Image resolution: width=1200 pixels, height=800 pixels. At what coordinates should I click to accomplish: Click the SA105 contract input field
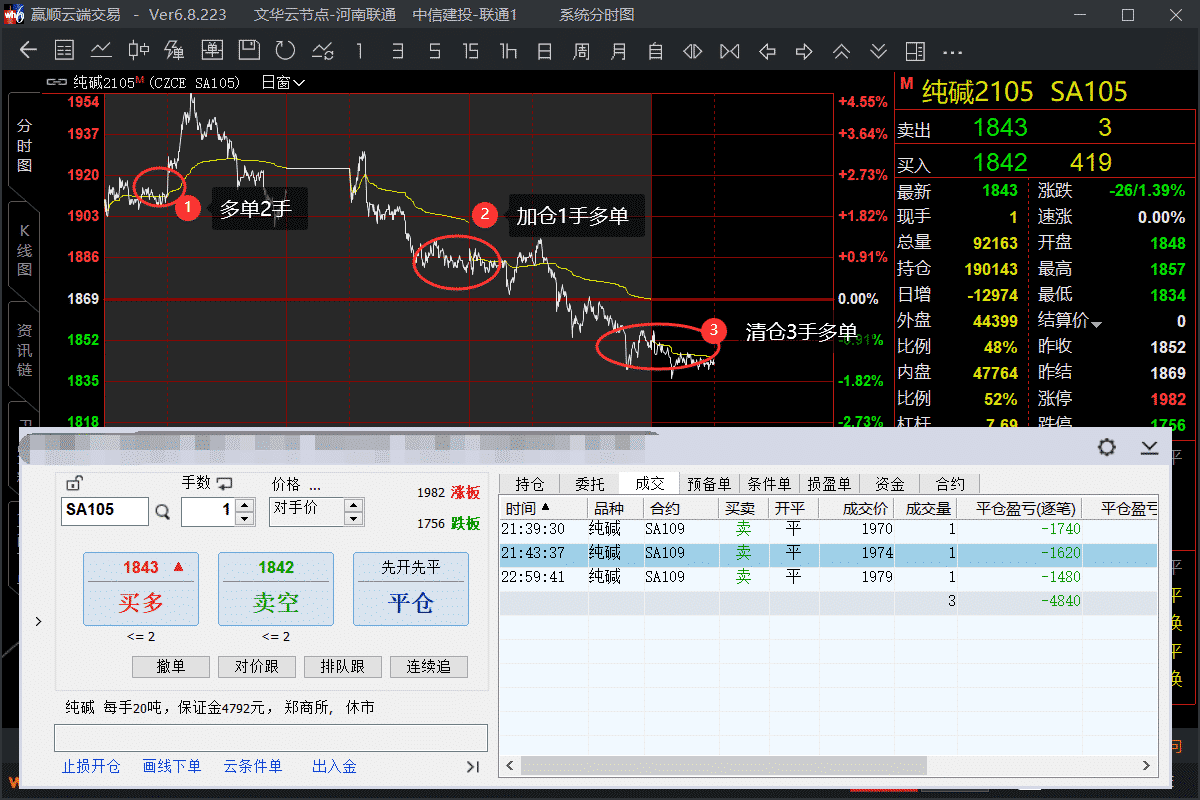tap(105, 511)
